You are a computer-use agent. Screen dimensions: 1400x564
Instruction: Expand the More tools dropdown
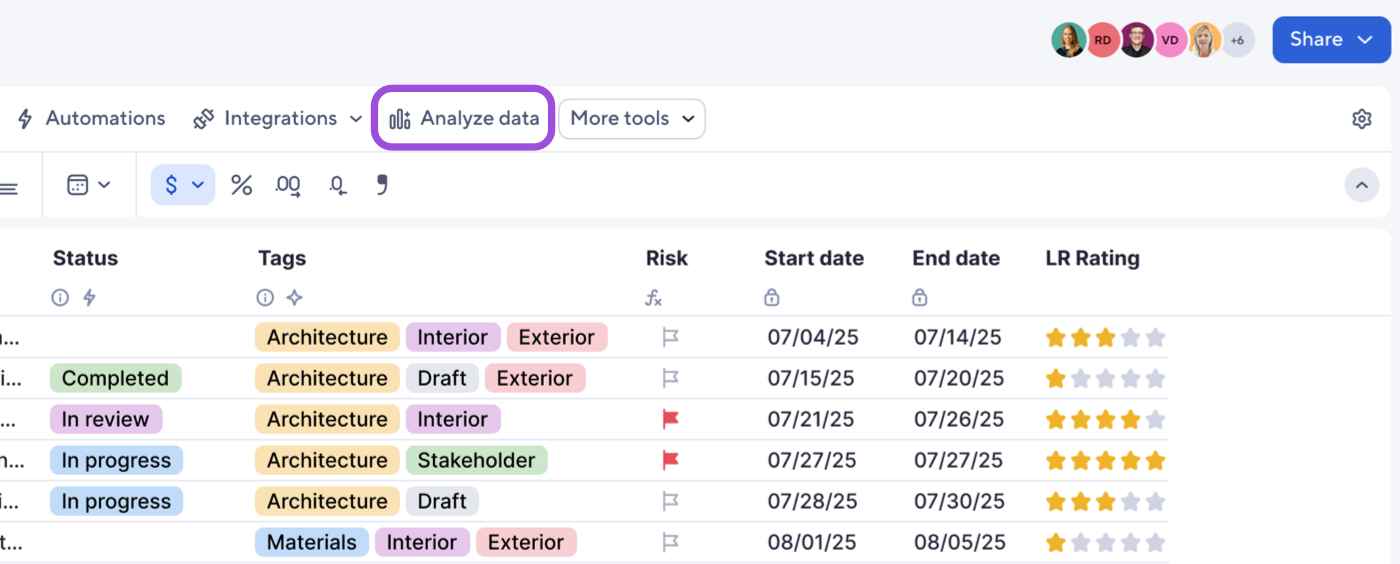pyautogui.click(x=632, y=118)
